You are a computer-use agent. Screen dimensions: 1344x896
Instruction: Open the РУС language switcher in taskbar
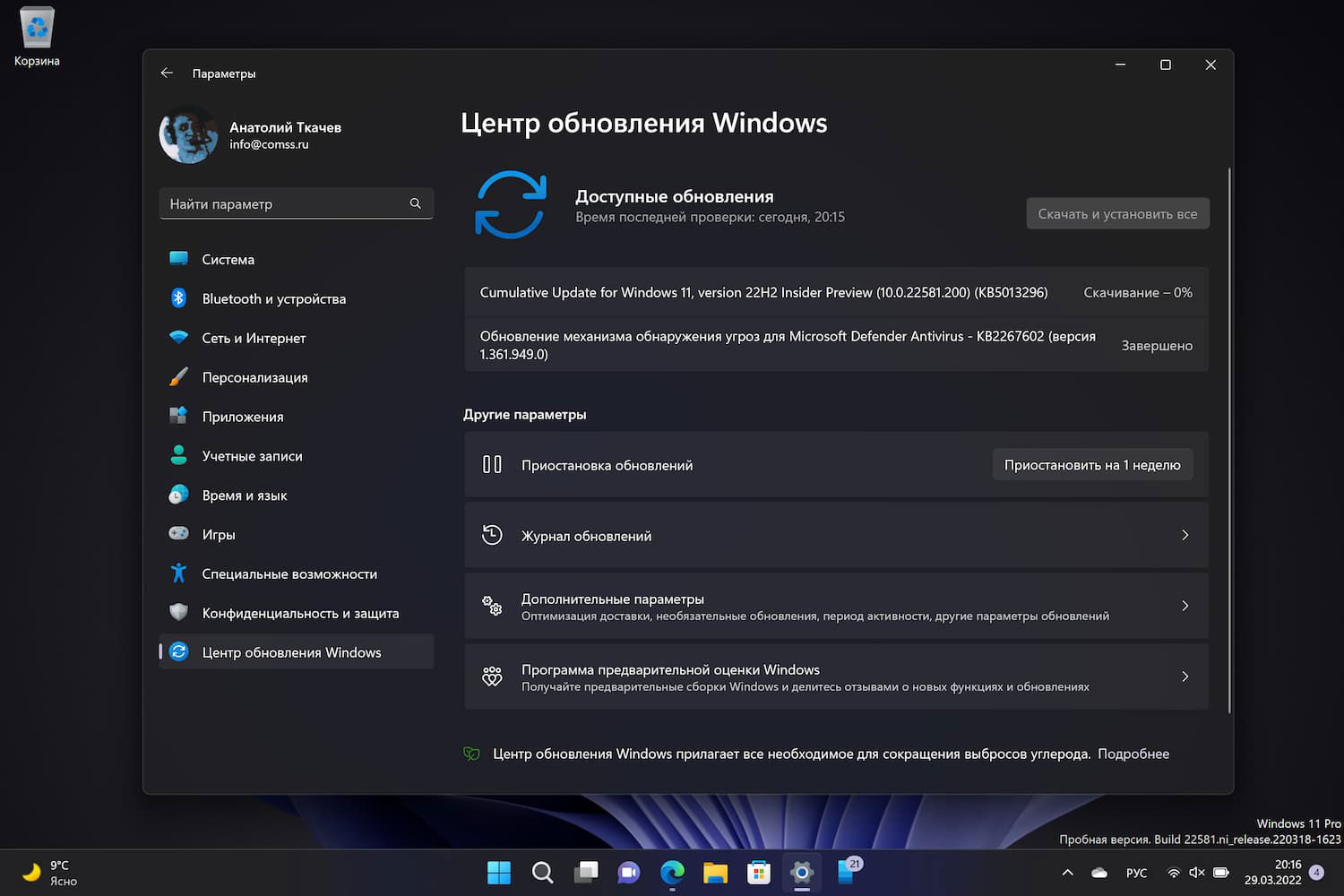point(1136,872)
